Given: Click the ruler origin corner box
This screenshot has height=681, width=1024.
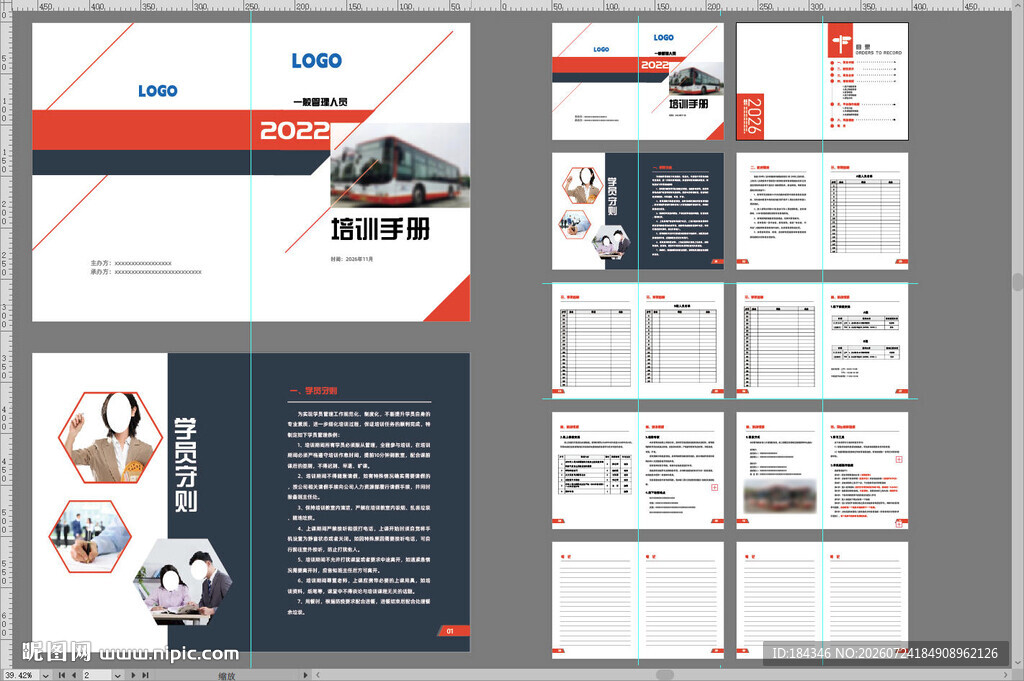Looking at the screenshot, I should [6, 6].
